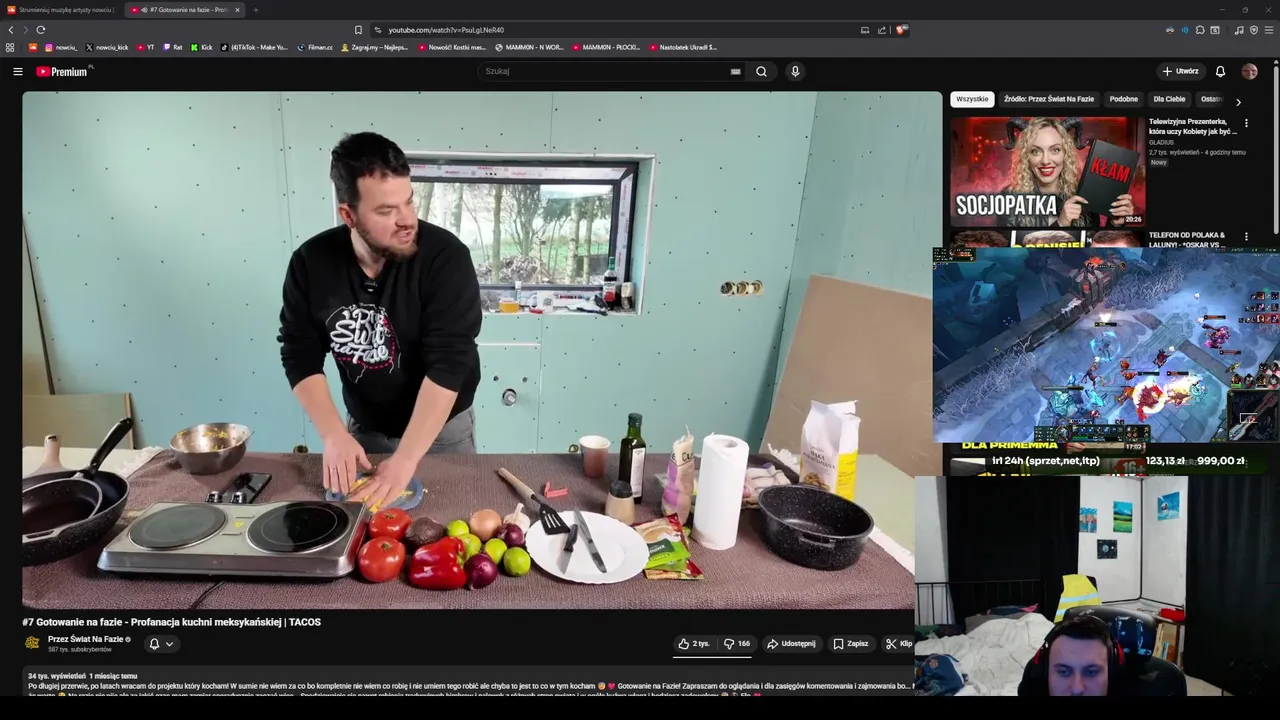This screenshot has height=720, width=1280.
Task: Open the sidebar panel toolbar icon
Action: click(1215, 30)
